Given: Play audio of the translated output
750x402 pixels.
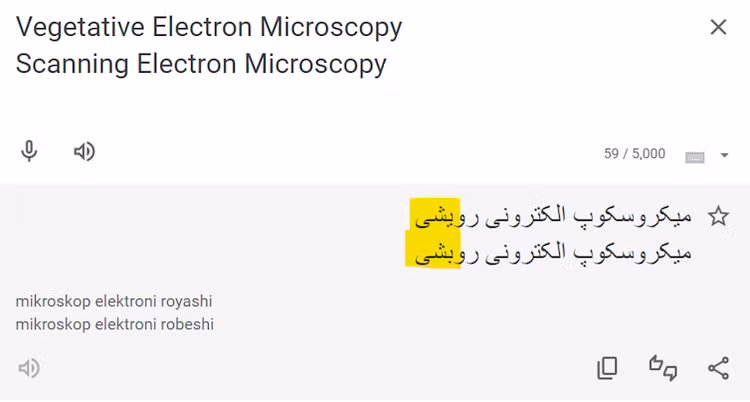Looking at the screenshot, I should (x=30, y=368).
